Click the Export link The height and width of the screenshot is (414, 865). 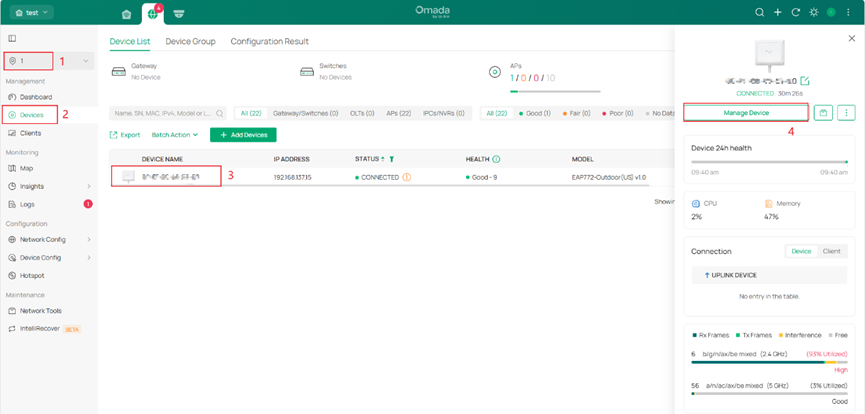125,135
